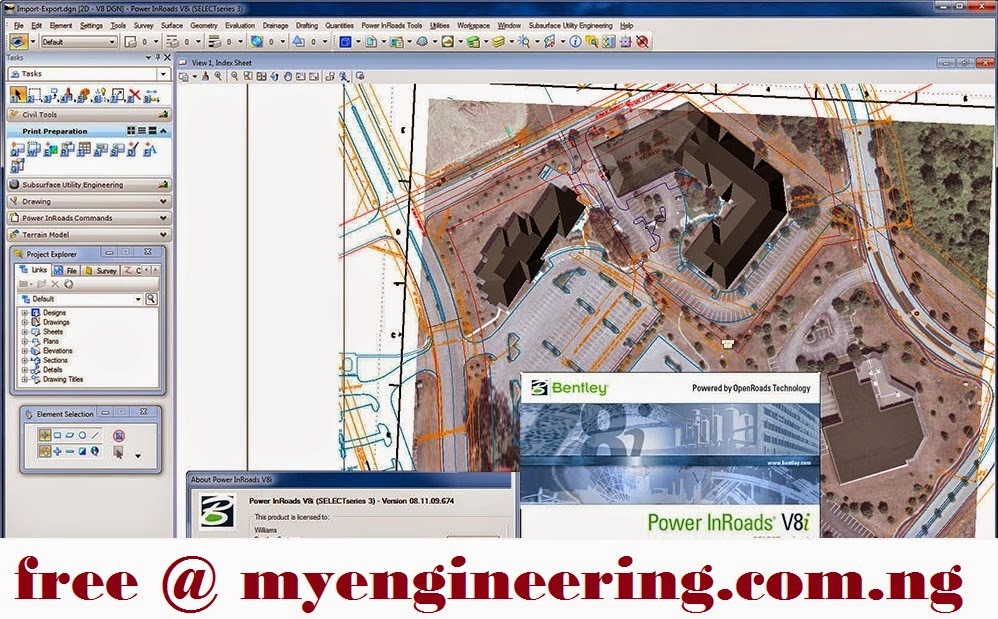
Task: Click the R icon in Print Preparation
Action: coord(67,150)
